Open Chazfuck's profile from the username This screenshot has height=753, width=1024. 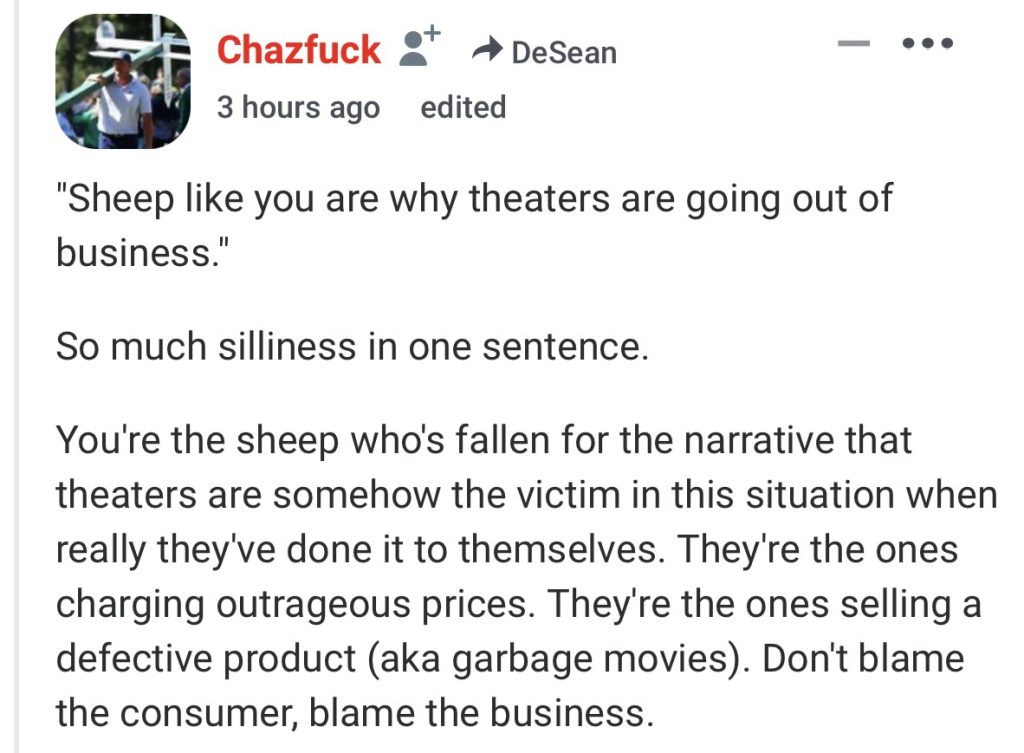[x=298, y=49]
